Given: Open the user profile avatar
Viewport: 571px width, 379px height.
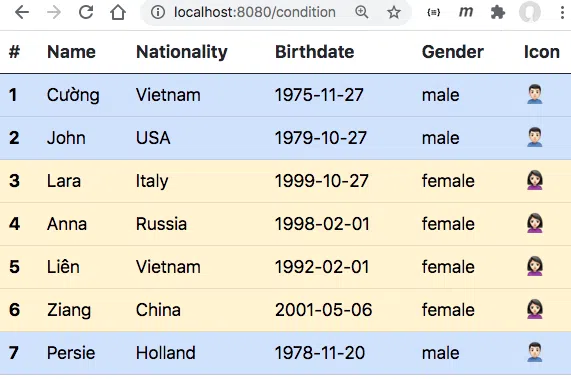Looking at the screenshot, I should pos(530,12).
